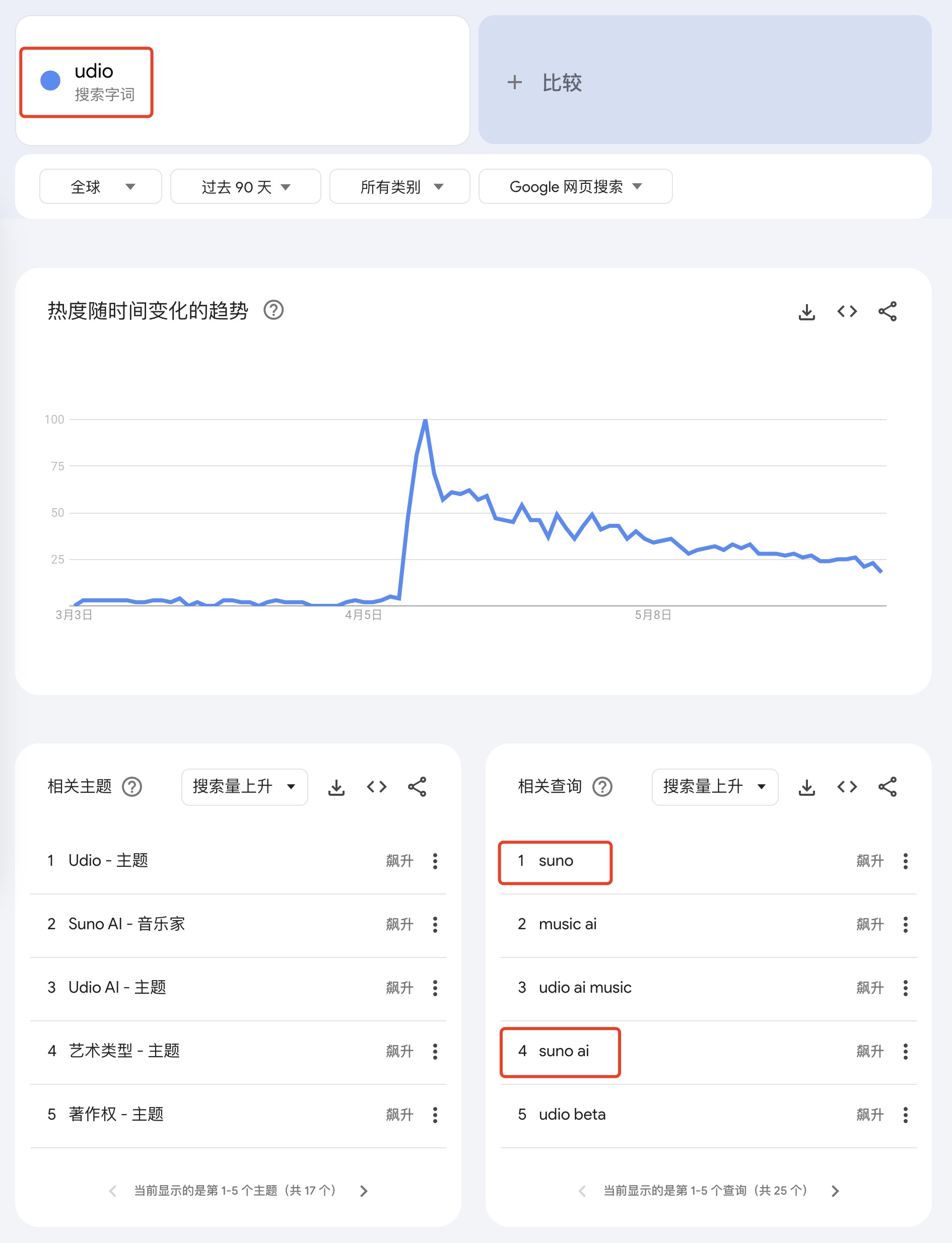This screenshot has width=952, height=1243.
Task: Open 搜索量上升 dropdown in 相关查询
Action: click(x=715, y=787)
